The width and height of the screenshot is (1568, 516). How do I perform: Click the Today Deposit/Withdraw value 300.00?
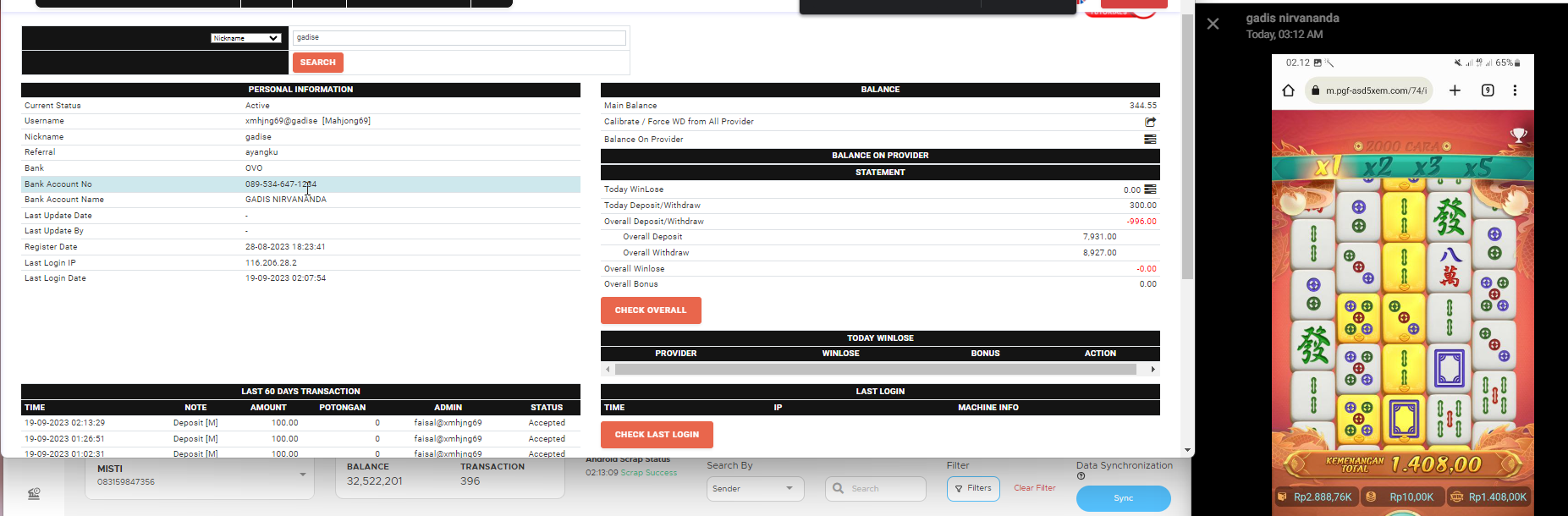1142,206
